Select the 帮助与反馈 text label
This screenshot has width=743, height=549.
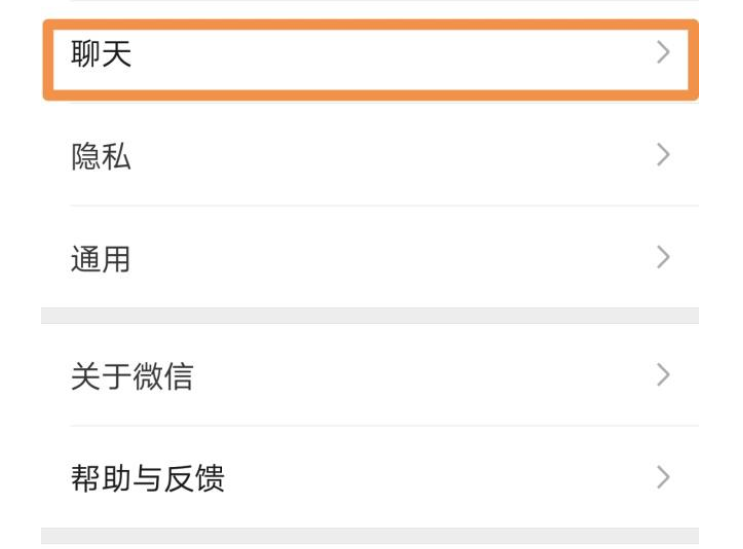(x=147, y=479)
